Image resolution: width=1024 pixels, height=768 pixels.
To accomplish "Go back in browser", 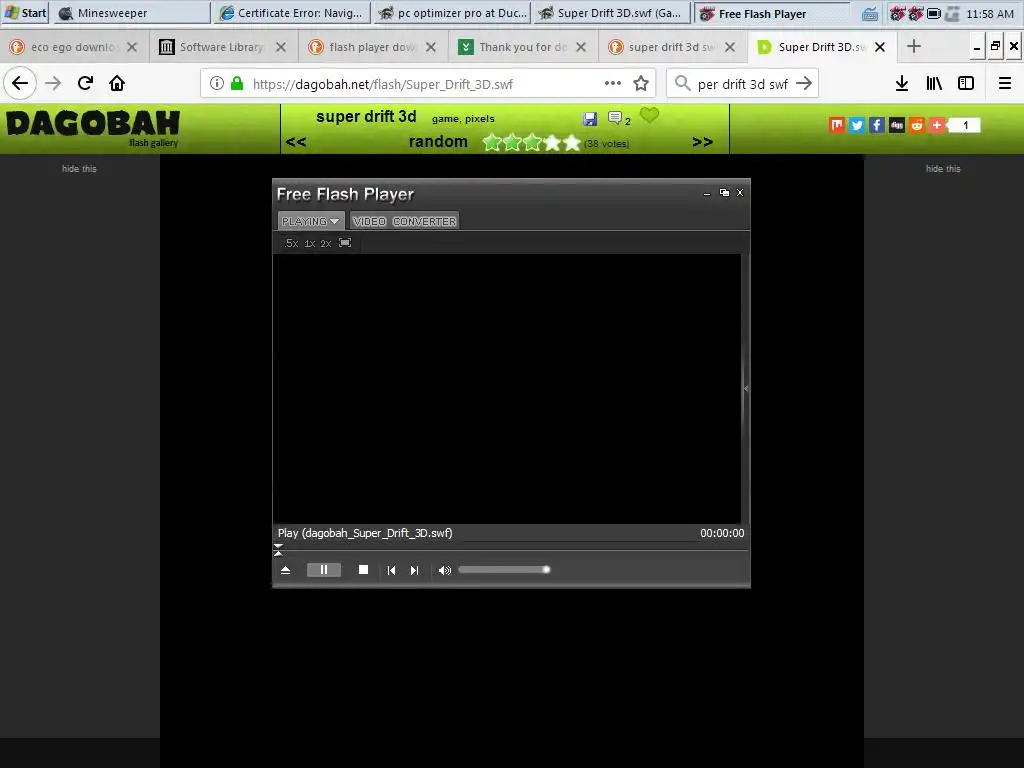I will 20,84.
